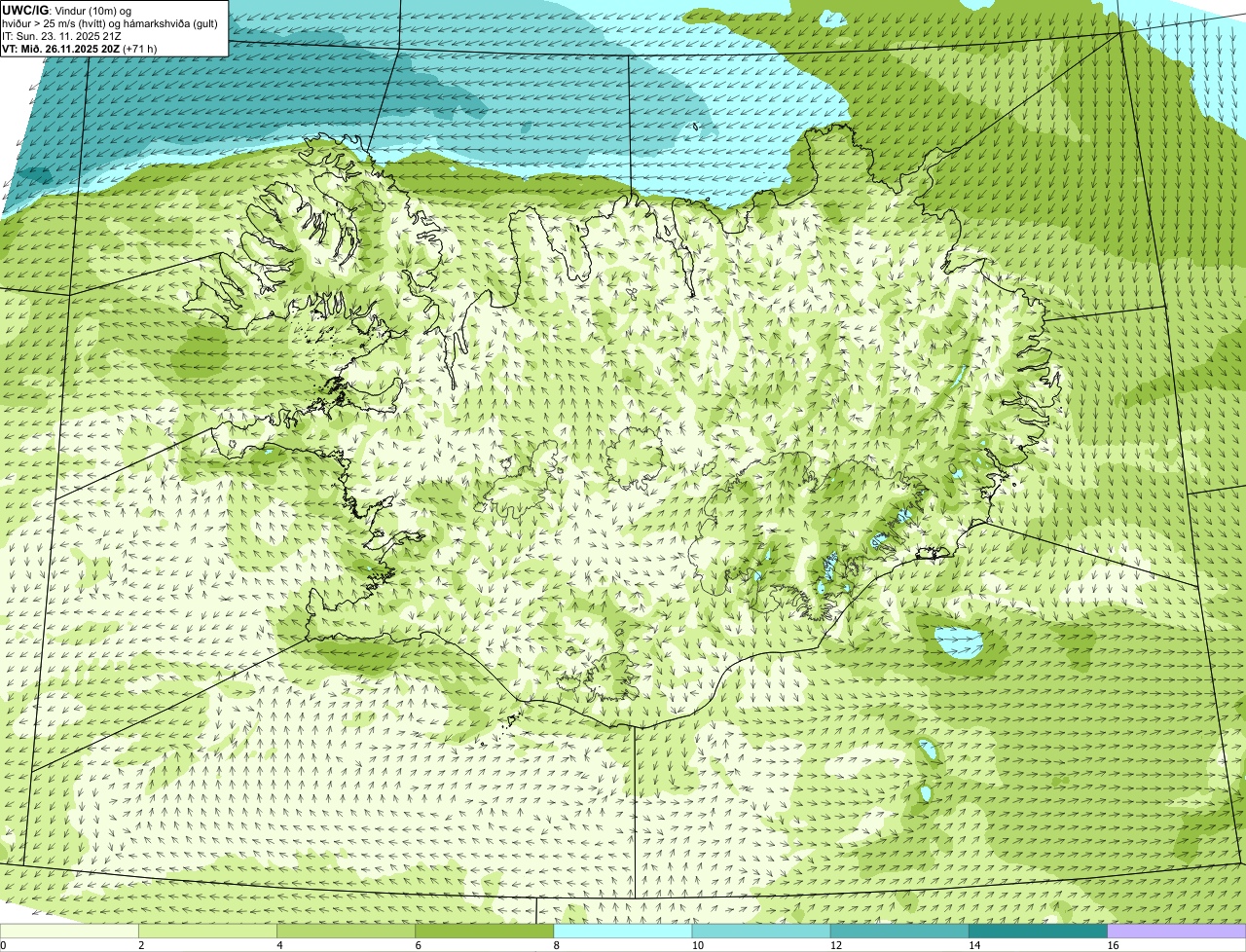
Task: Click the 0–2 m/s pale yellow legend swatch
Action: pos(69,932)
